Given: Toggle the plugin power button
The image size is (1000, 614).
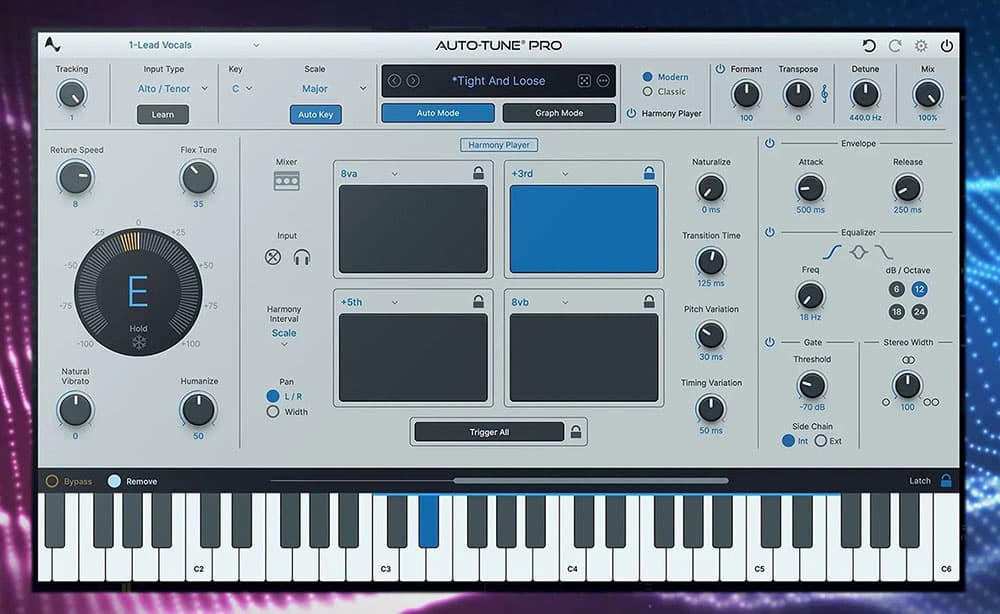Looking at the screenshot, I should pos(947,45).
